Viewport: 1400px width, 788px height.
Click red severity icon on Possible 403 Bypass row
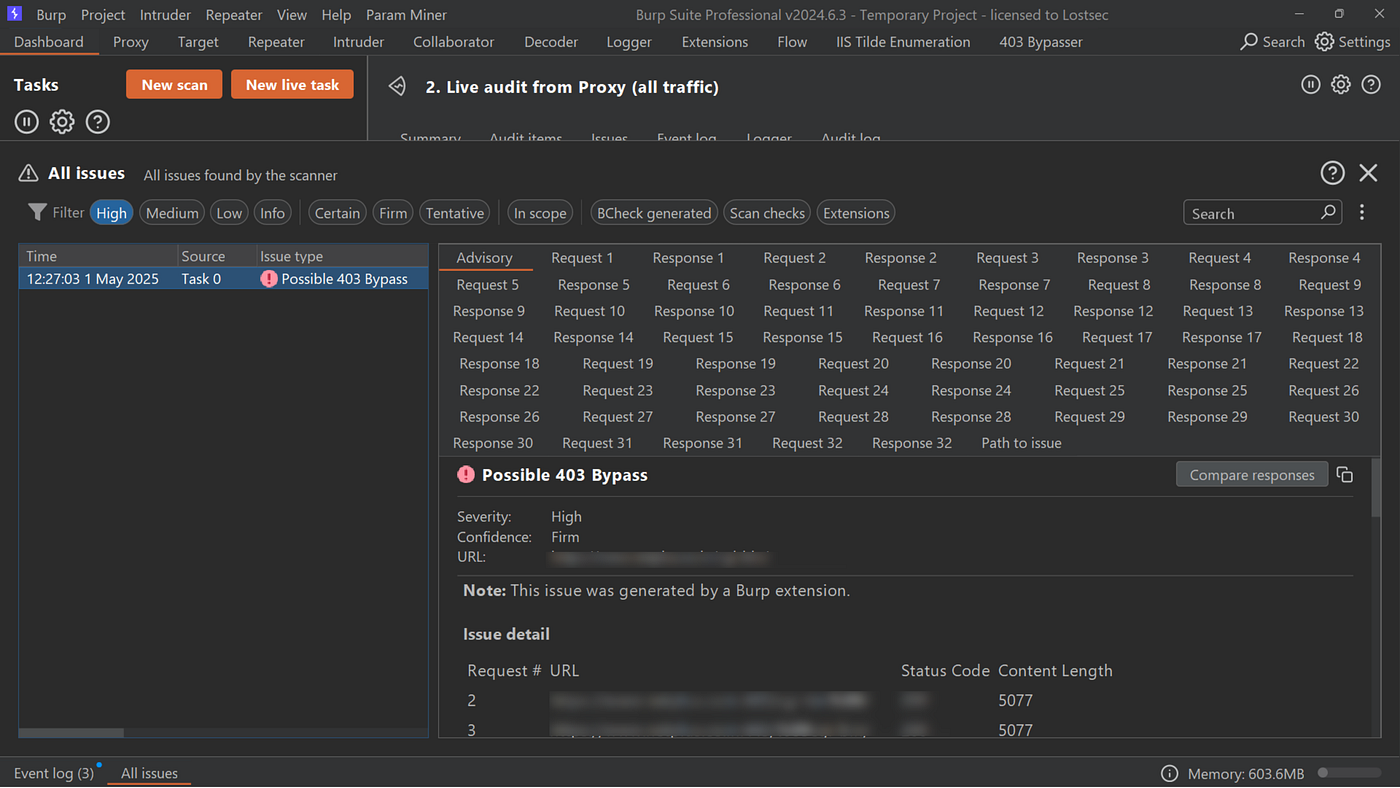pyautogui.click(x=269, y=279)
